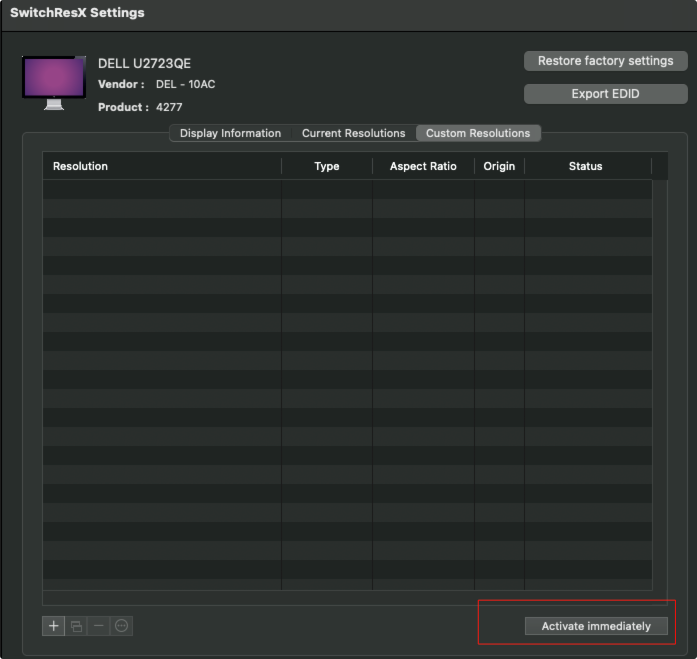Click the SwitchResX Settings window title

pos(77,12)
